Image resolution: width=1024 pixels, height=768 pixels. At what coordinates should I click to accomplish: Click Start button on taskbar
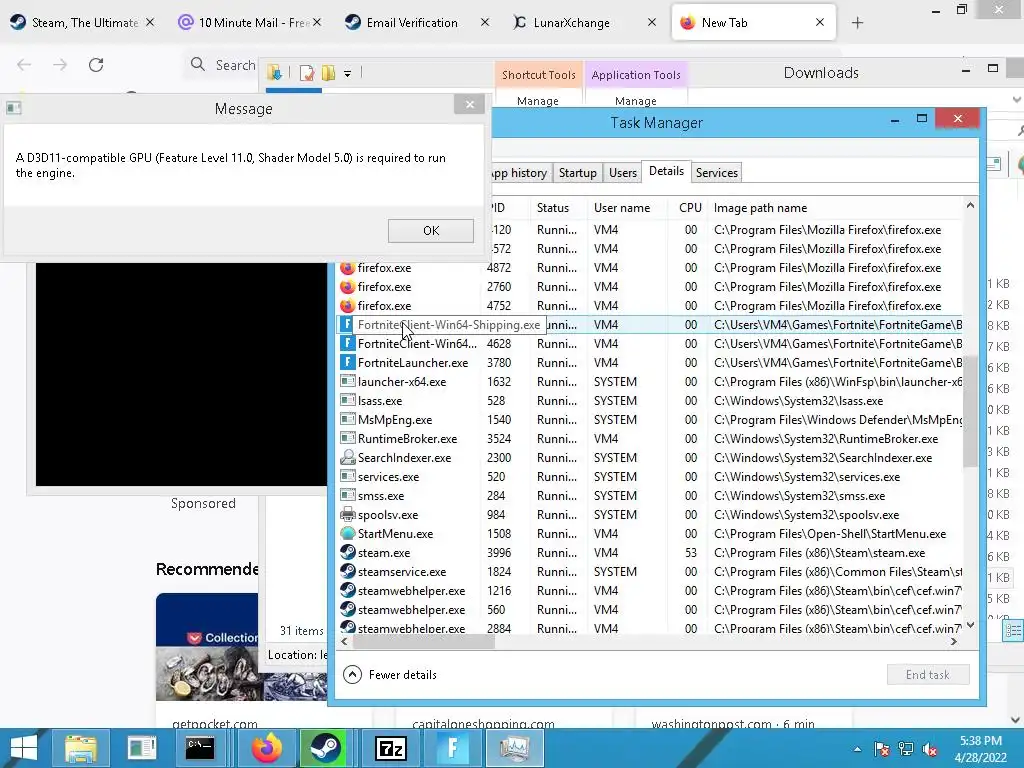[x=24, y=748]
